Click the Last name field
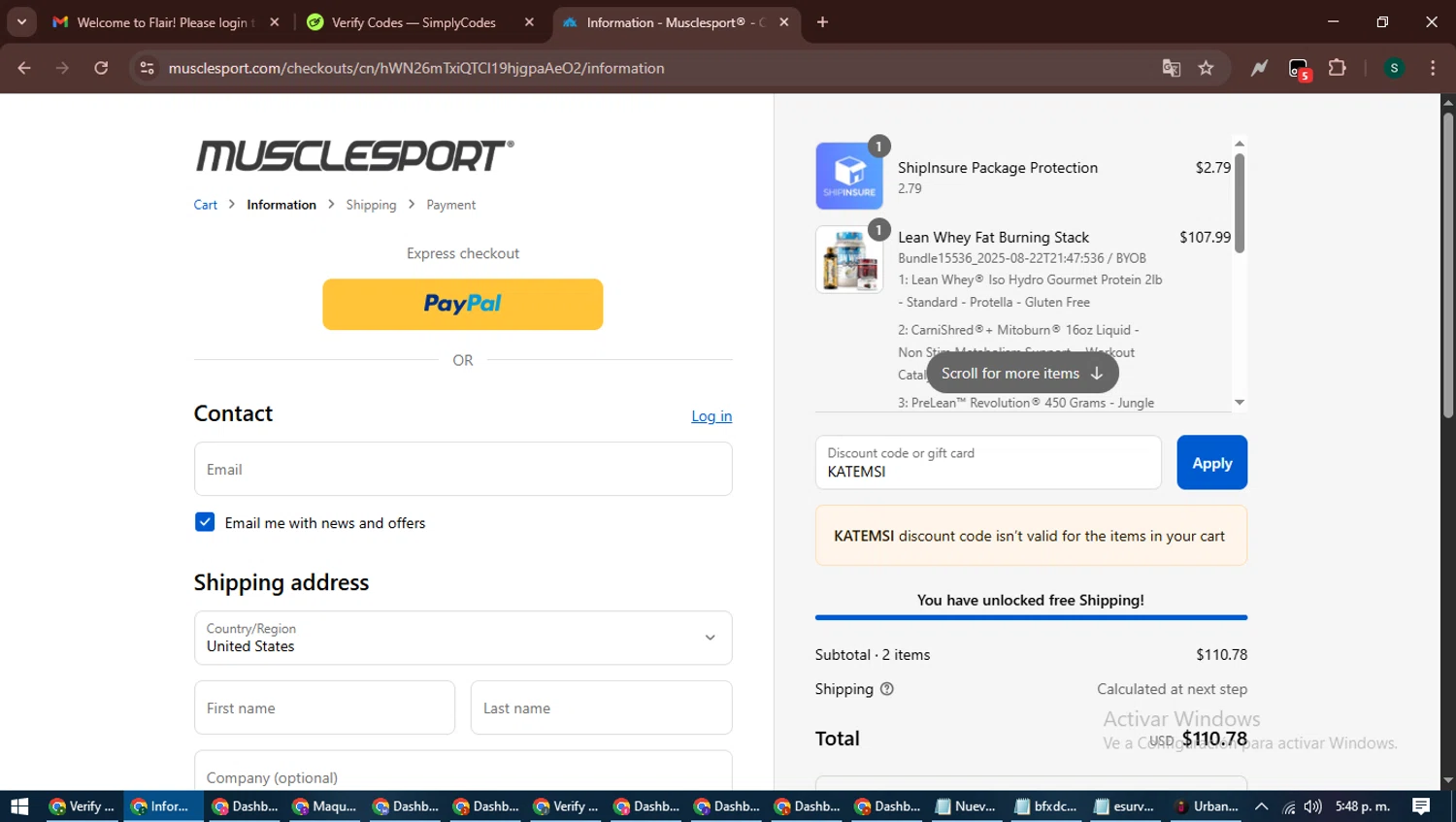This screenshot has height=822, width=1456. [x=601, y=707]
